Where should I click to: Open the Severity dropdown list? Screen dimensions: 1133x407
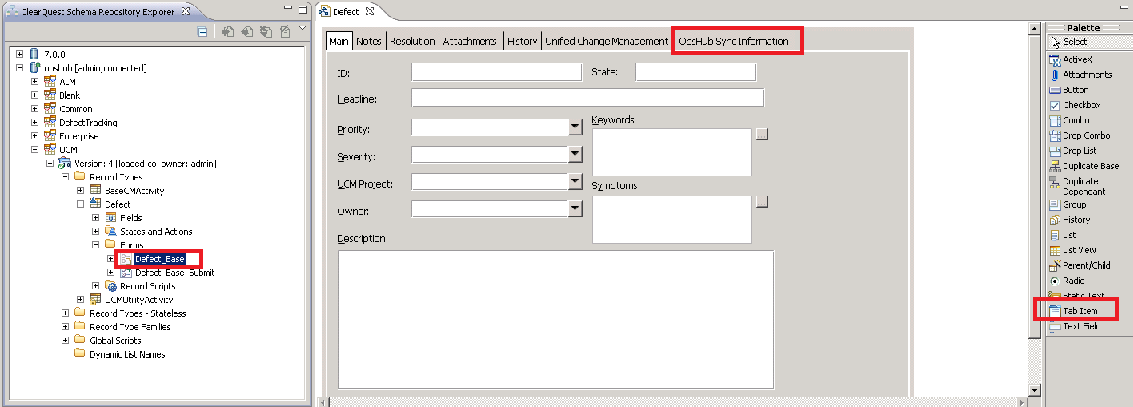[x=575, y=154]
